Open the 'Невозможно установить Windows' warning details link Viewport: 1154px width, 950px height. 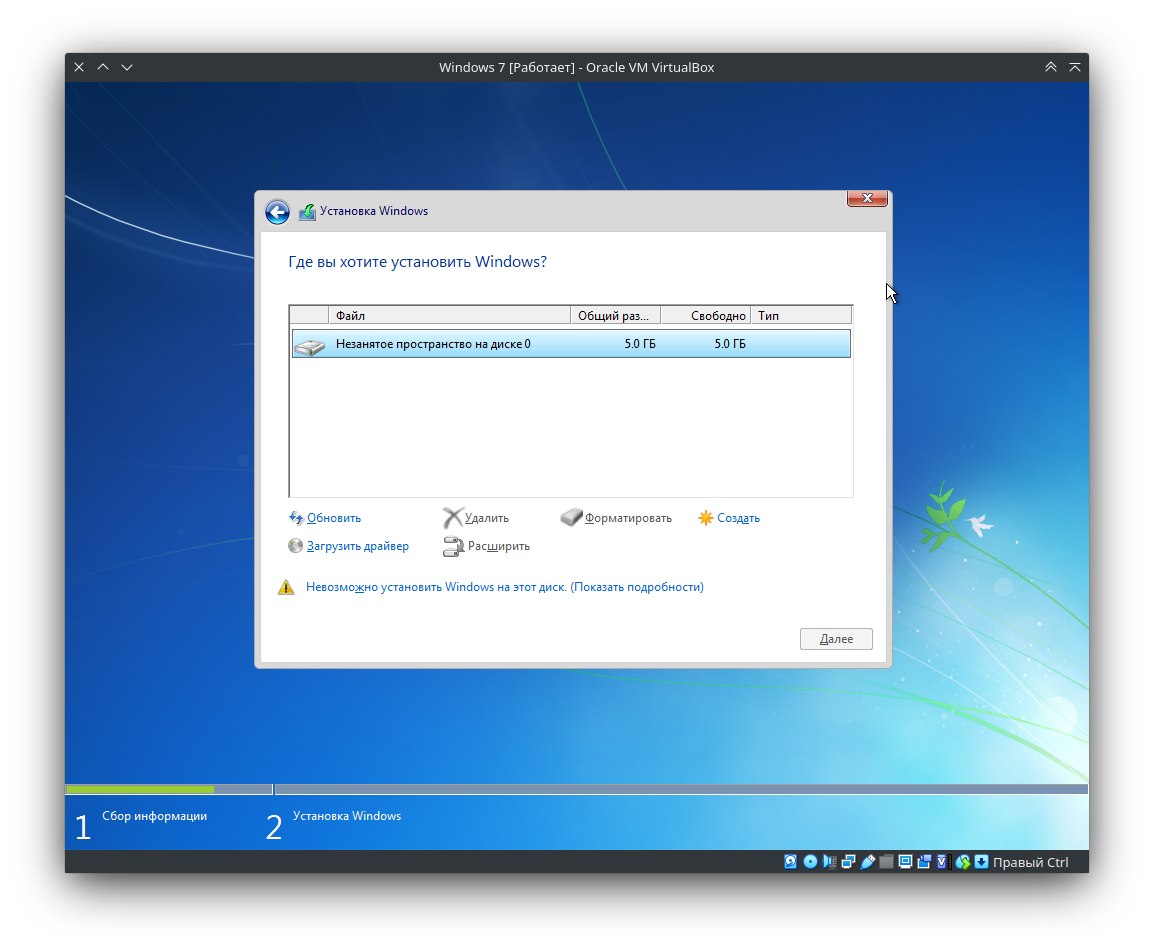click(x=504, y=587)
